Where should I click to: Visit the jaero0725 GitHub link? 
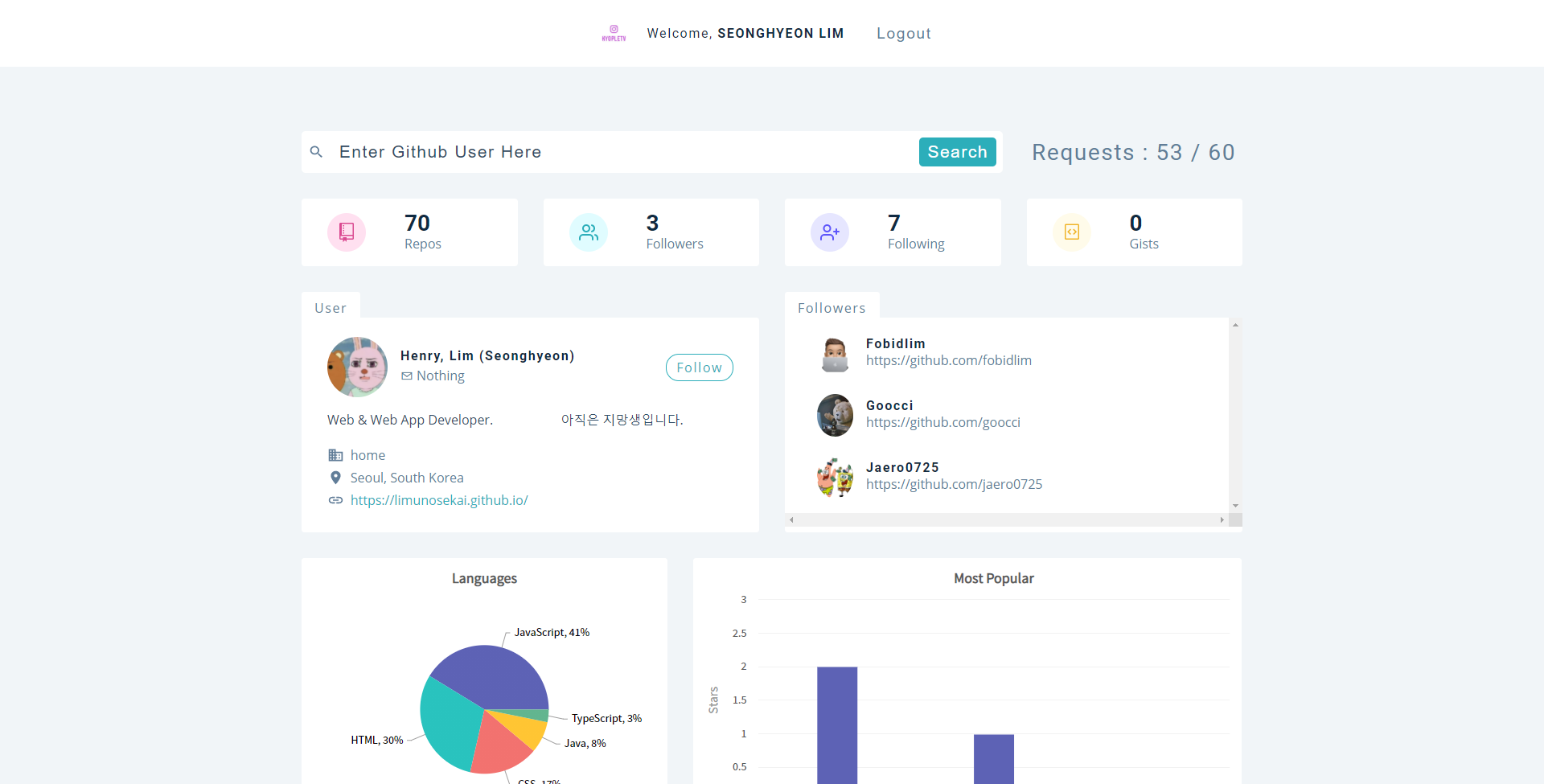(954, 484)
